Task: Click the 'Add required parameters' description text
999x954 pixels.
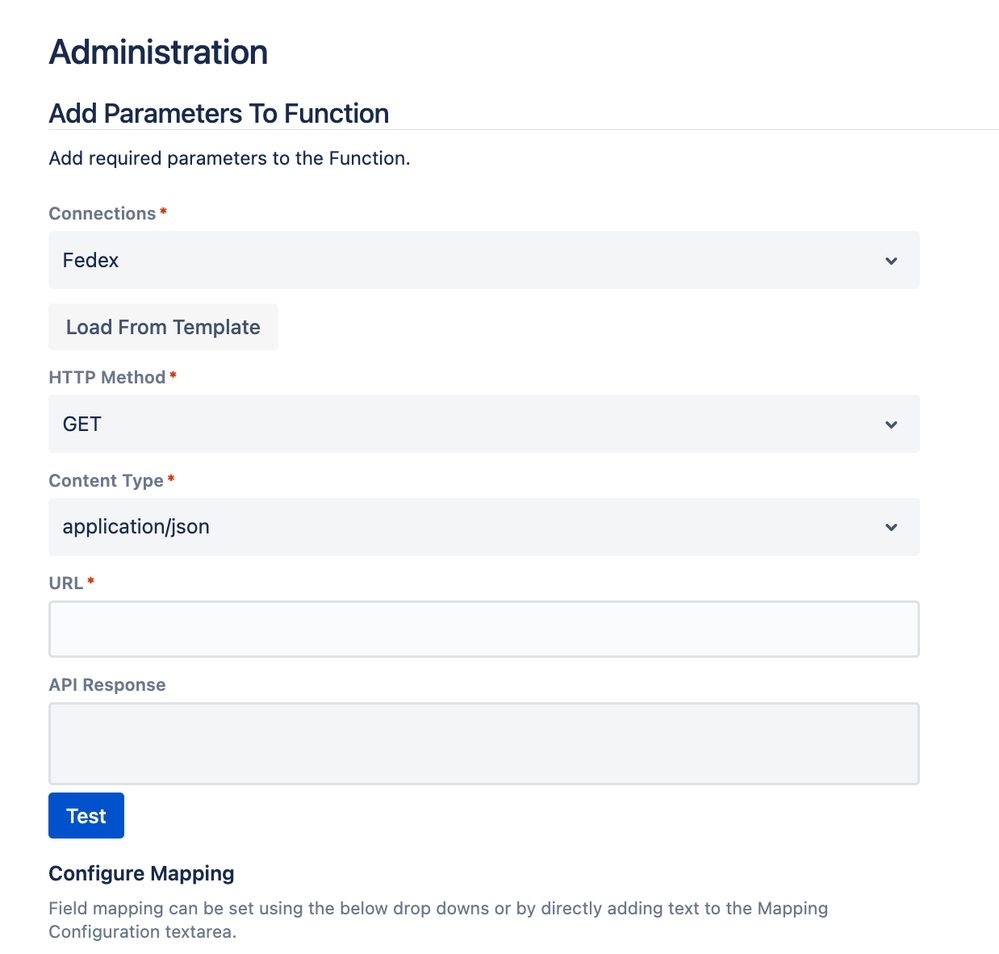Action: [x=229, y=158]
